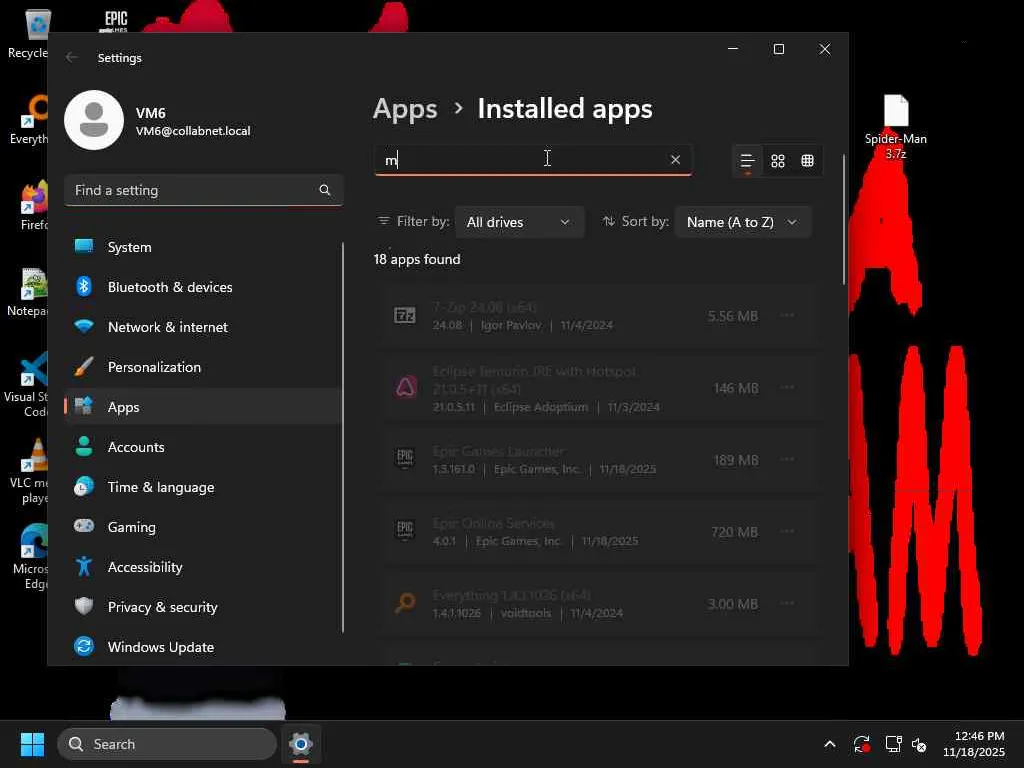Click the installed apps list scrollbar
This screenshot has width=1024, height=768.
pos(844,219)
